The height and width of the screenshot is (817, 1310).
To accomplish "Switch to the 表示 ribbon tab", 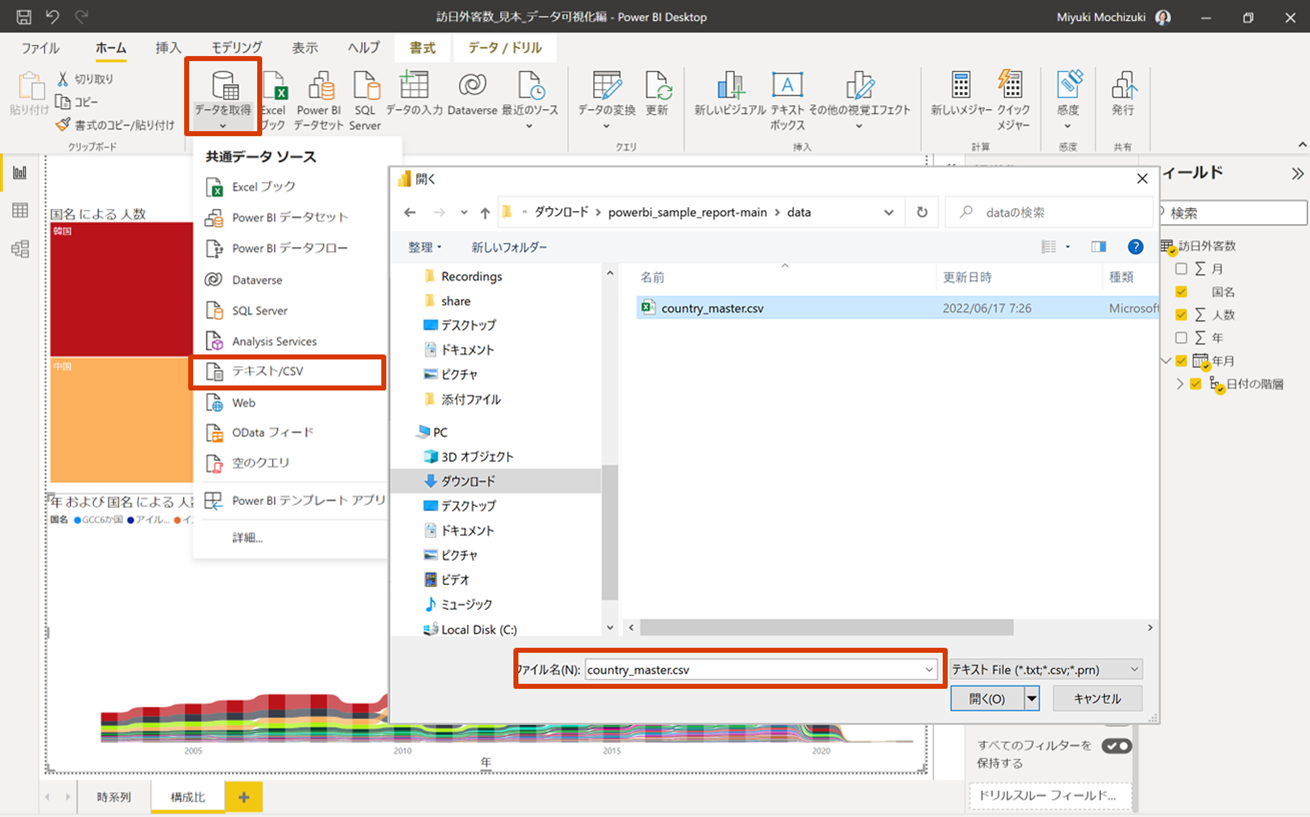I will pyautogui.click(x=305, y=48).
